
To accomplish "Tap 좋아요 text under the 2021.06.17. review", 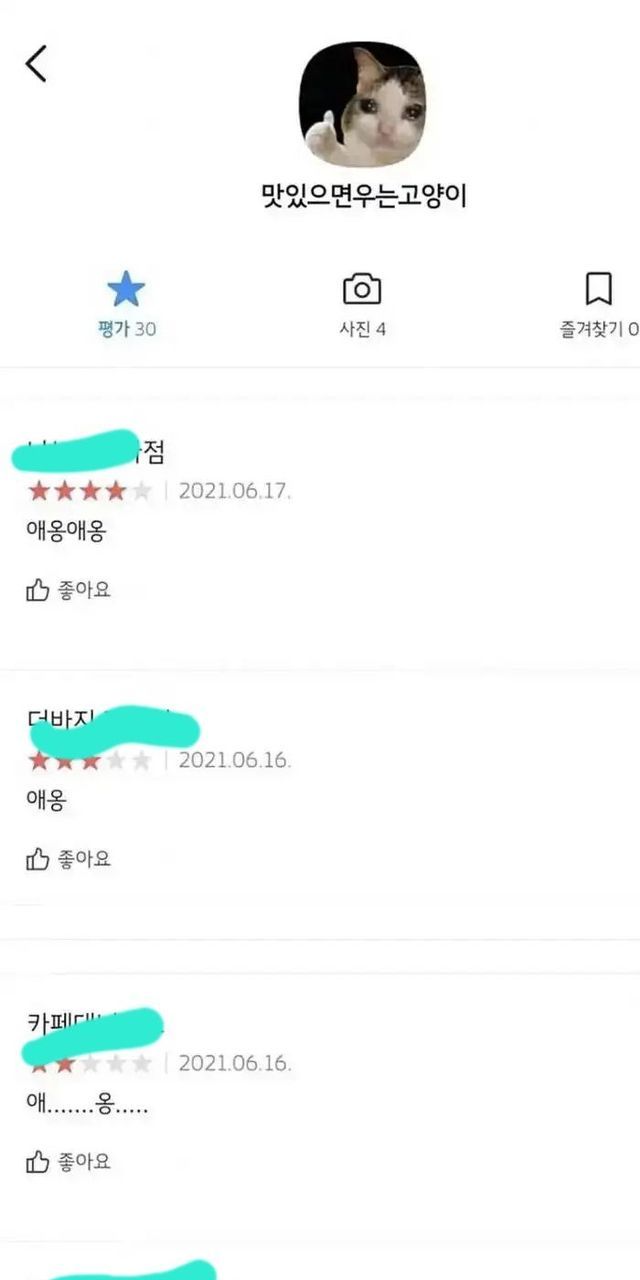I will click(x=84, y=590).
